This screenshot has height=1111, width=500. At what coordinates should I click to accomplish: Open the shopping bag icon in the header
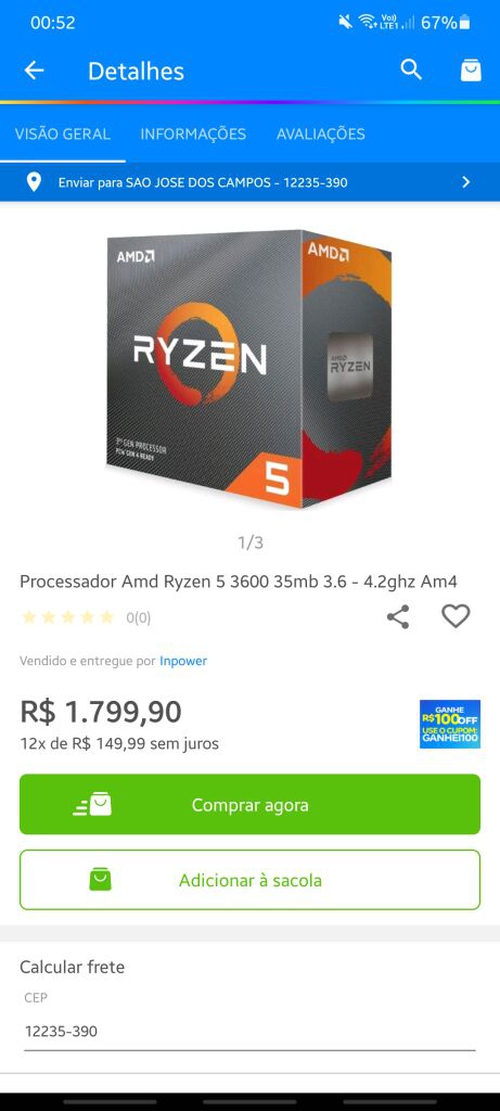(471, 70)
